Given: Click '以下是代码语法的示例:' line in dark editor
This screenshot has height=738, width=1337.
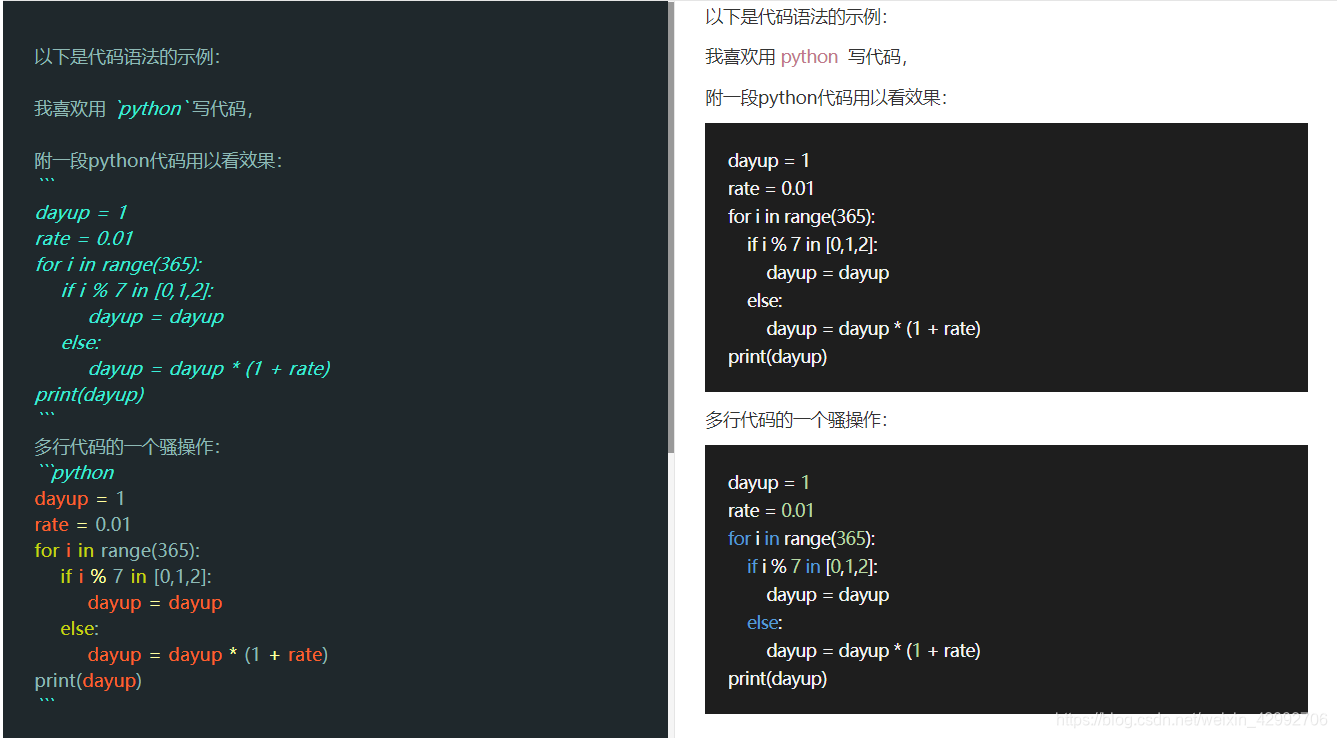Looking at the screenshot, I should tap(127, 57).
